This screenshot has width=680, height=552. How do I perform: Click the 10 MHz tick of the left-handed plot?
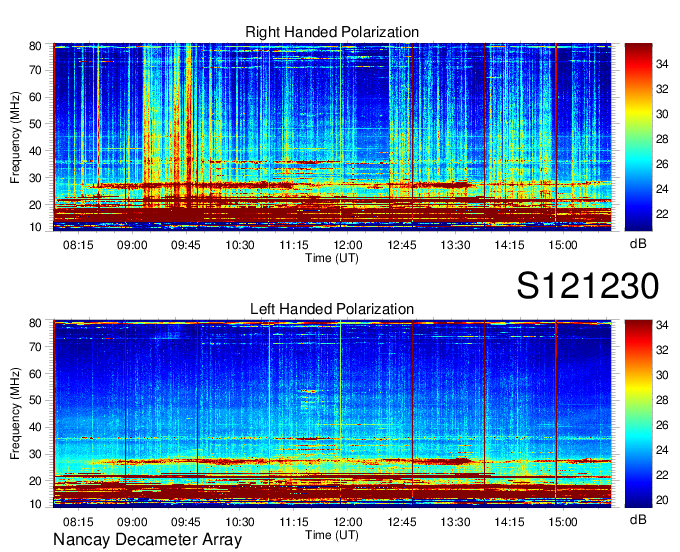(35, 504)
